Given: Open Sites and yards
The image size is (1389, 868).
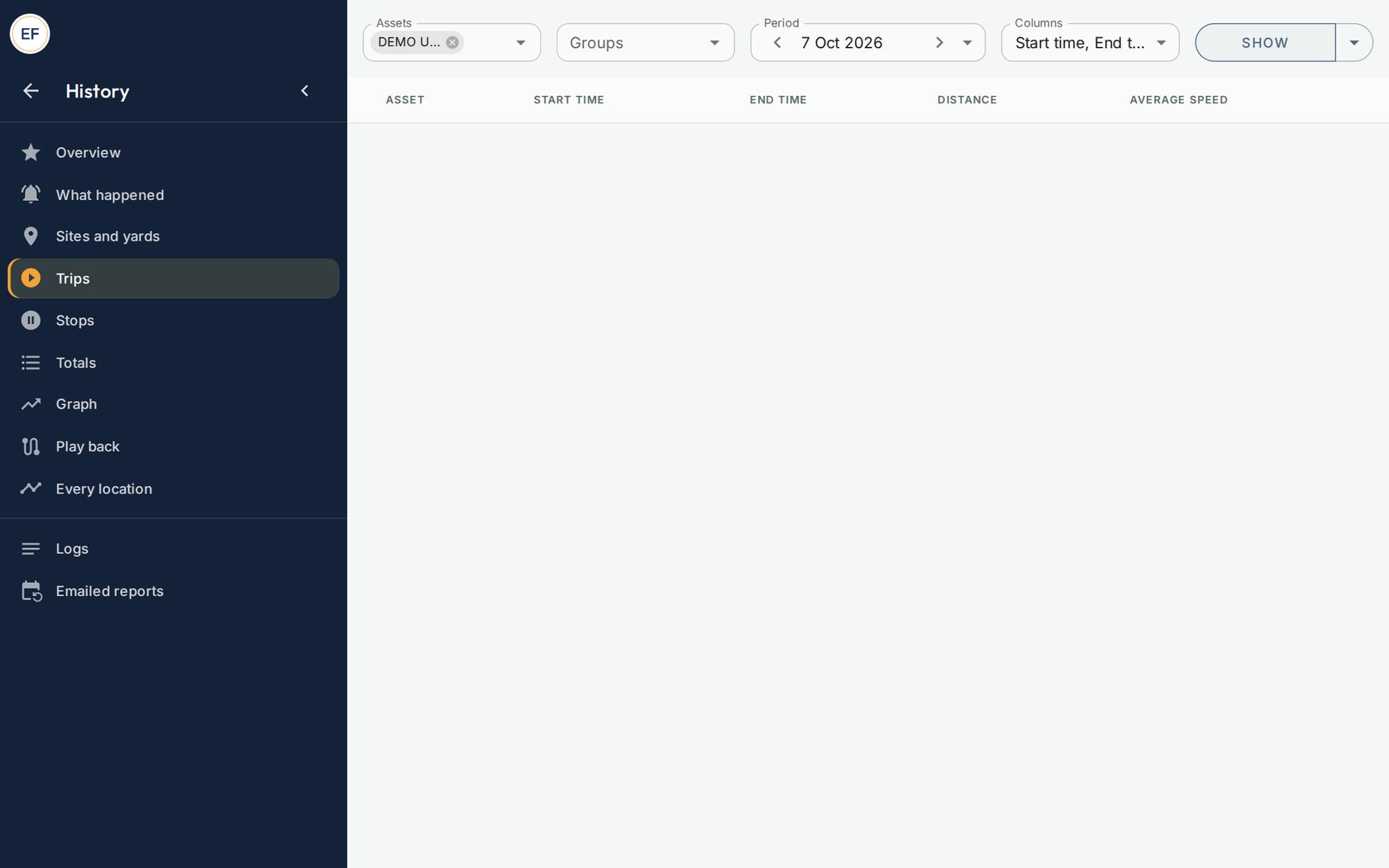Looking at the screenshot, I should [x=174, y=236].
